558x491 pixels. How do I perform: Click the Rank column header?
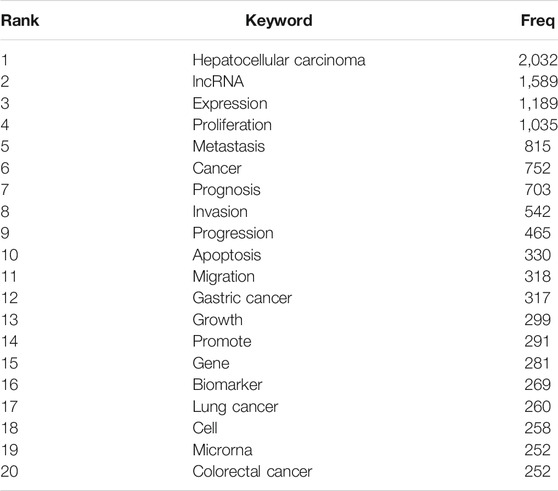[x=20, y=20]
